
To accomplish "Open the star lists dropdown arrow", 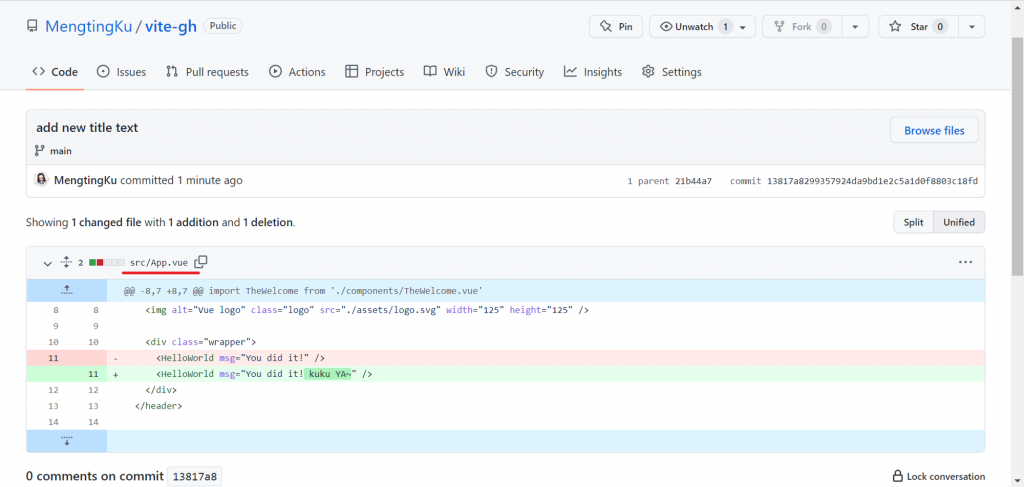I will (x=972, y=27).
